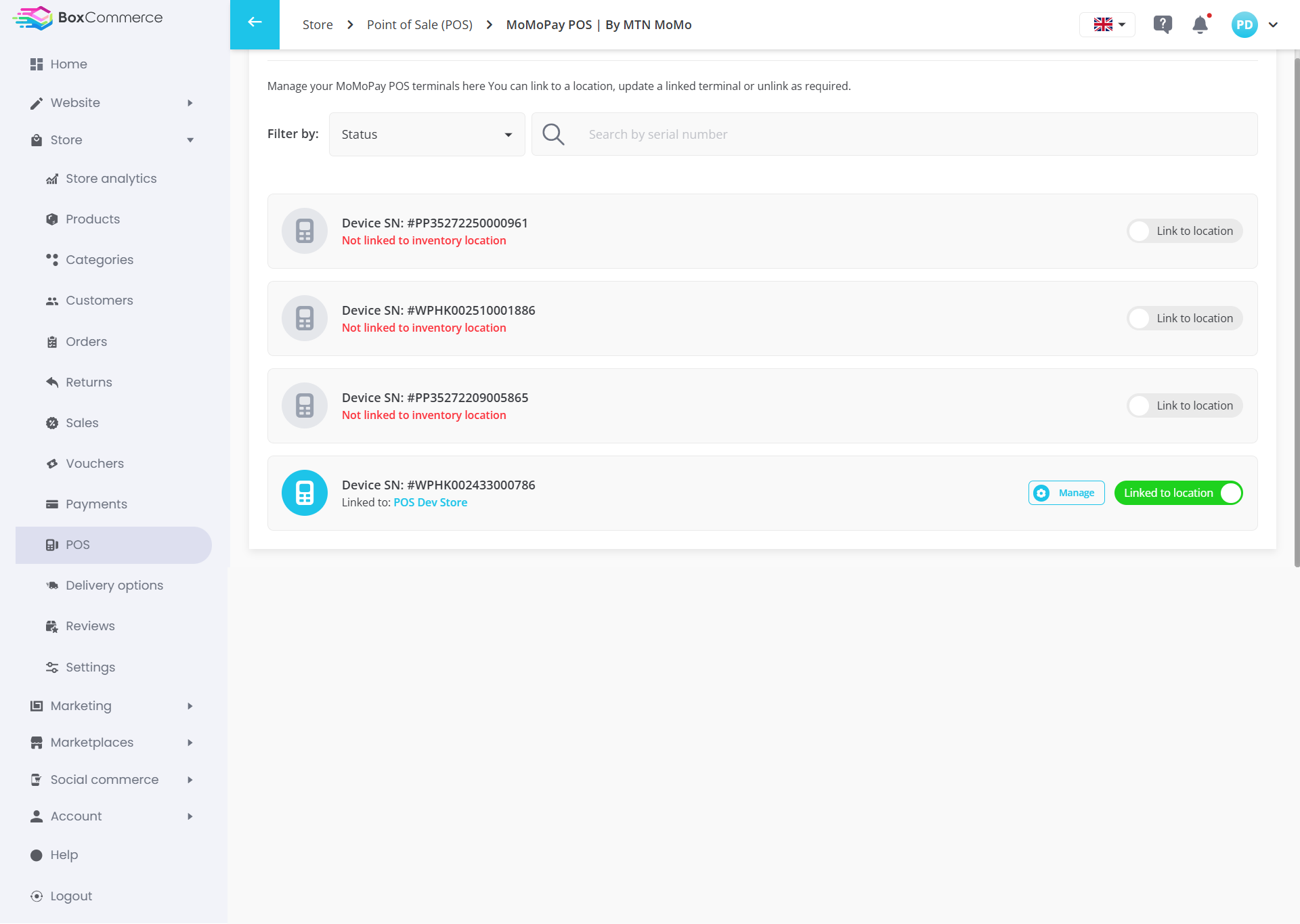The width and height of the screenshot is (1300, 924).
Task: Toggle Link to location for #PP35272250000961
Action: (x=1185, y=231)
